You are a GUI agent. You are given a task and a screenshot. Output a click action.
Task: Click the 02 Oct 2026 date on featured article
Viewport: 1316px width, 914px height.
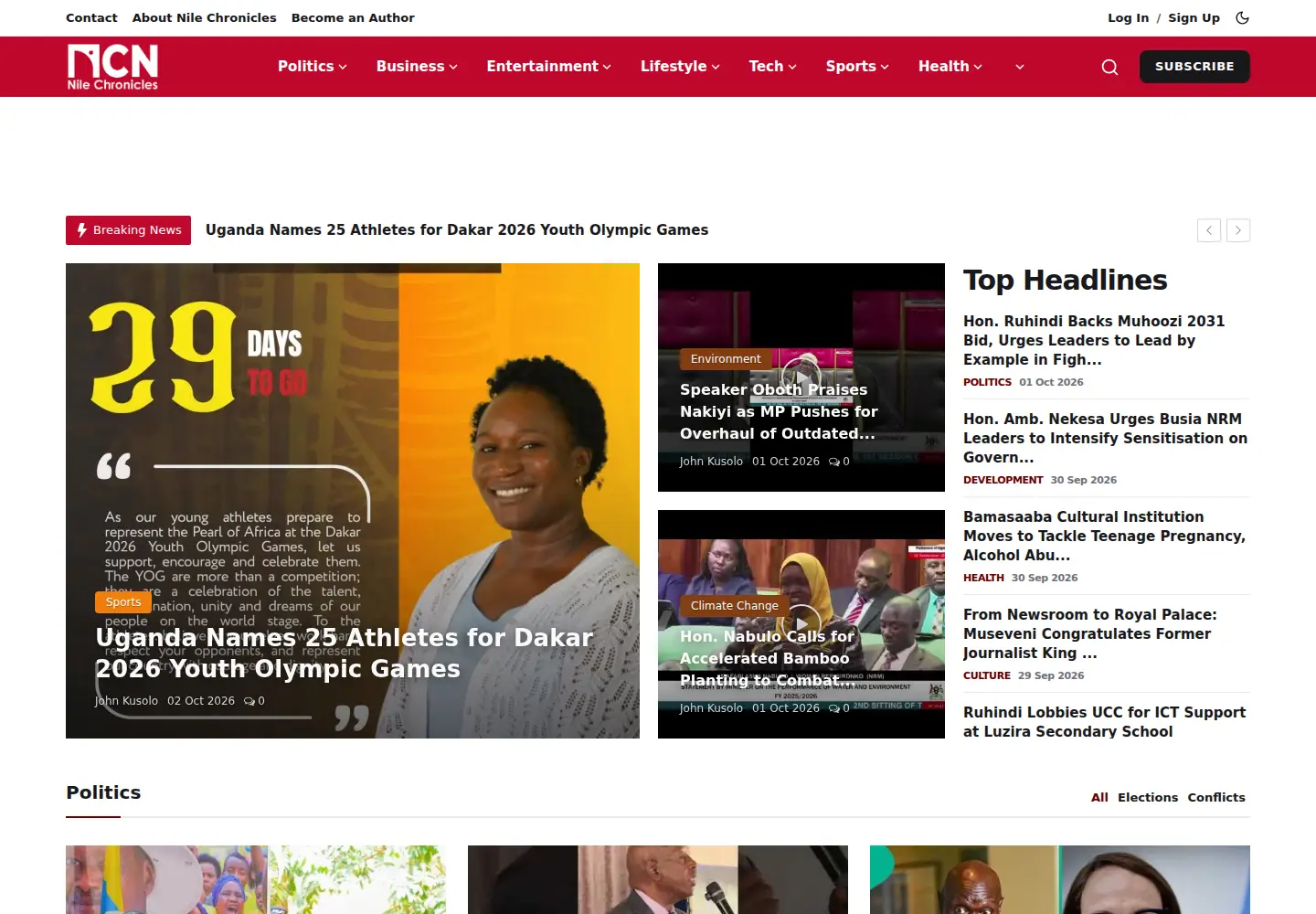pos(201,701)
